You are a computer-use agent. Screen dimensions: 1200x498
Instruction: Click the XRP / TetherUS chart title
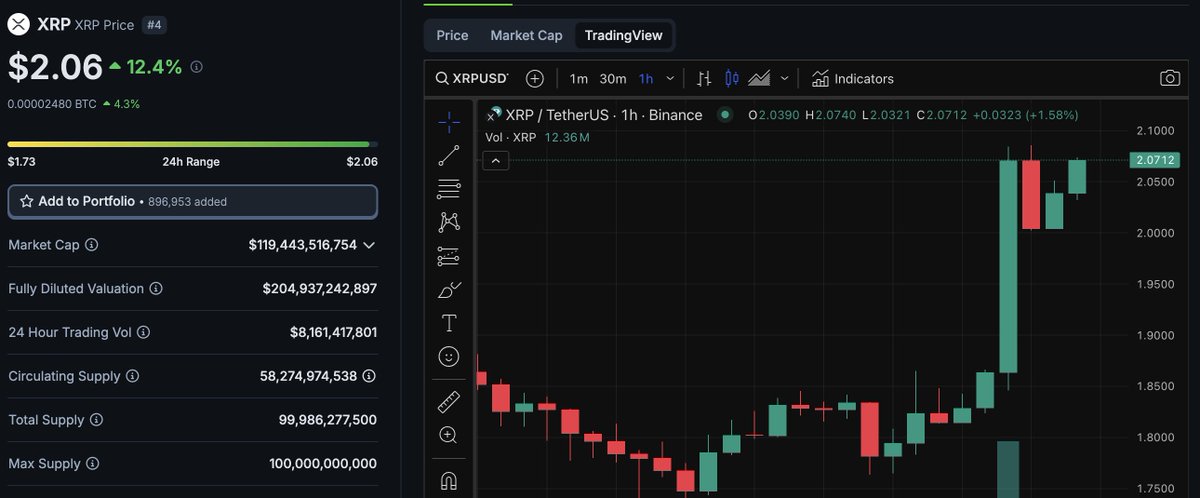pyautogui.click(x=604, y=115)
